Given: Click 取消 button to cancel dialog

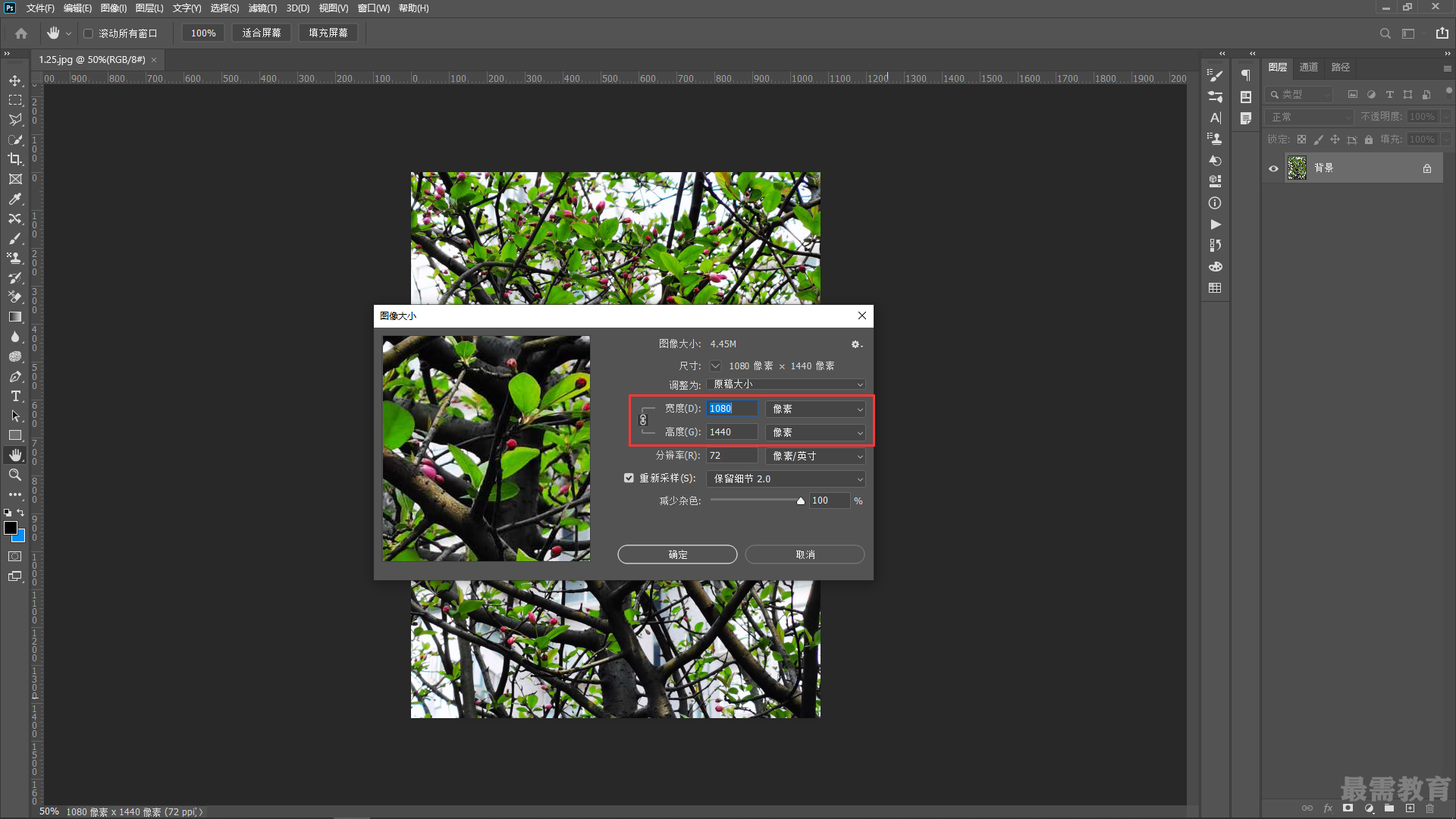Looking at the screenshot, I should (805, 554).
